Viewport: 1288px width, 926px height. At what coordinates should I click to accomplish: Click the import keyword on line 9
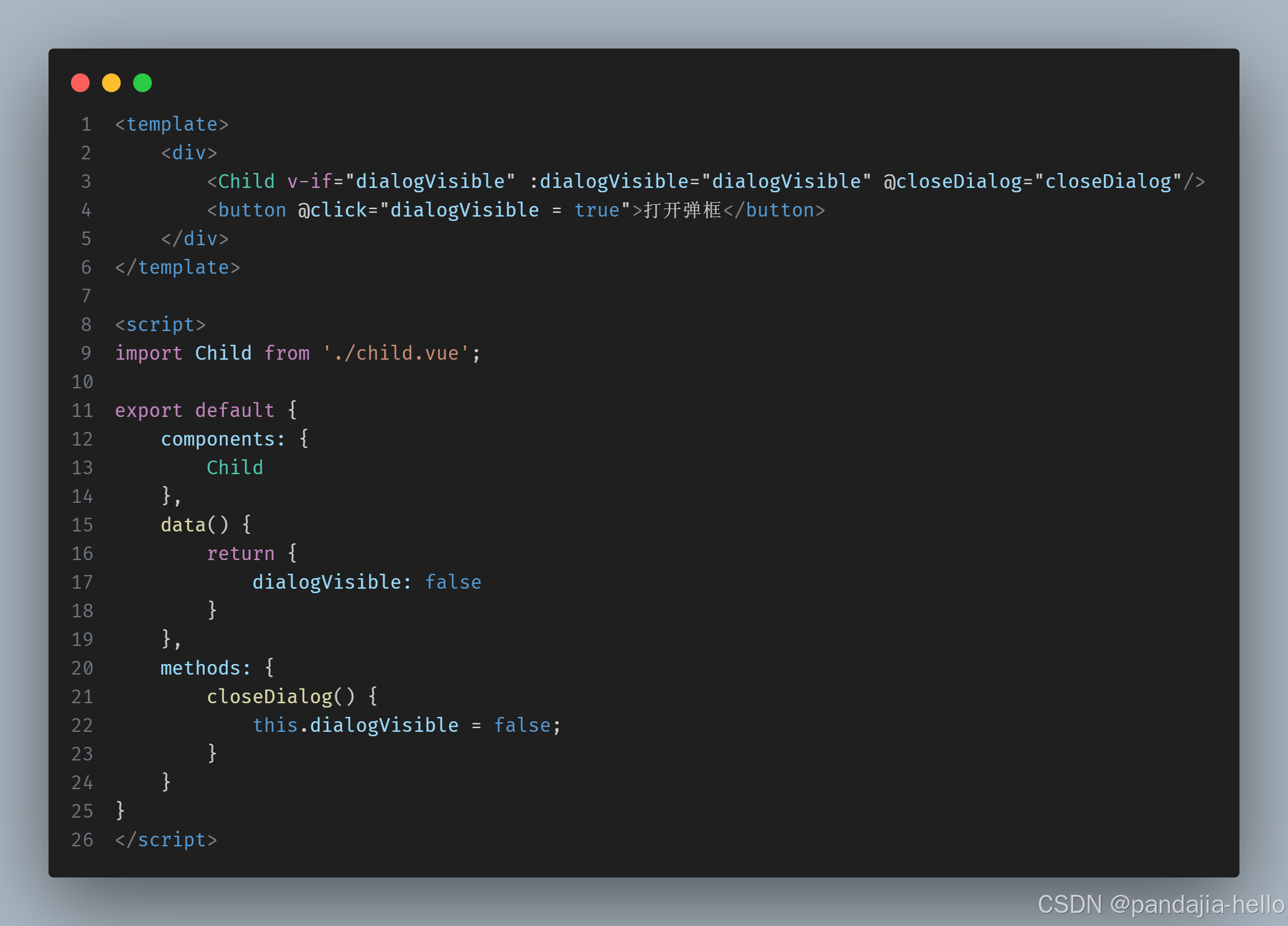pos(149,353)
